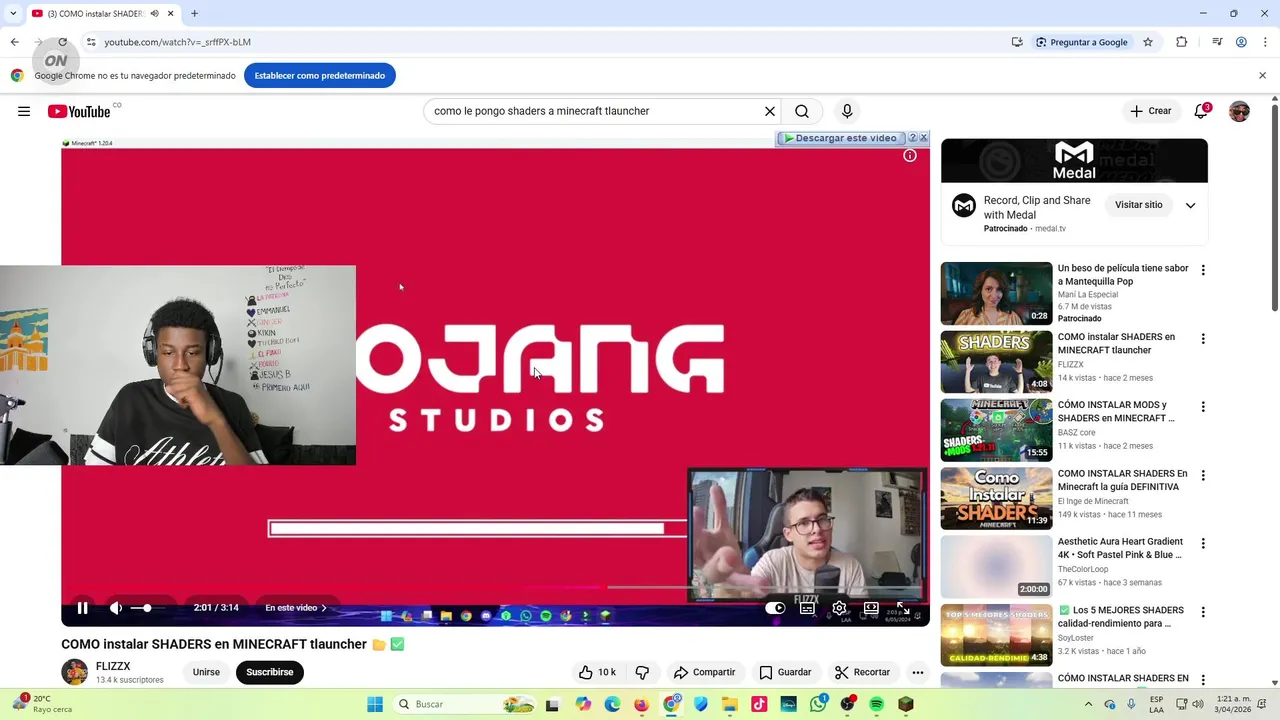The height and width of the screenshot is (720, 1280).
Task: Open options for Aesthetic Aura Heart Gradient
Action: (1203, 544)
